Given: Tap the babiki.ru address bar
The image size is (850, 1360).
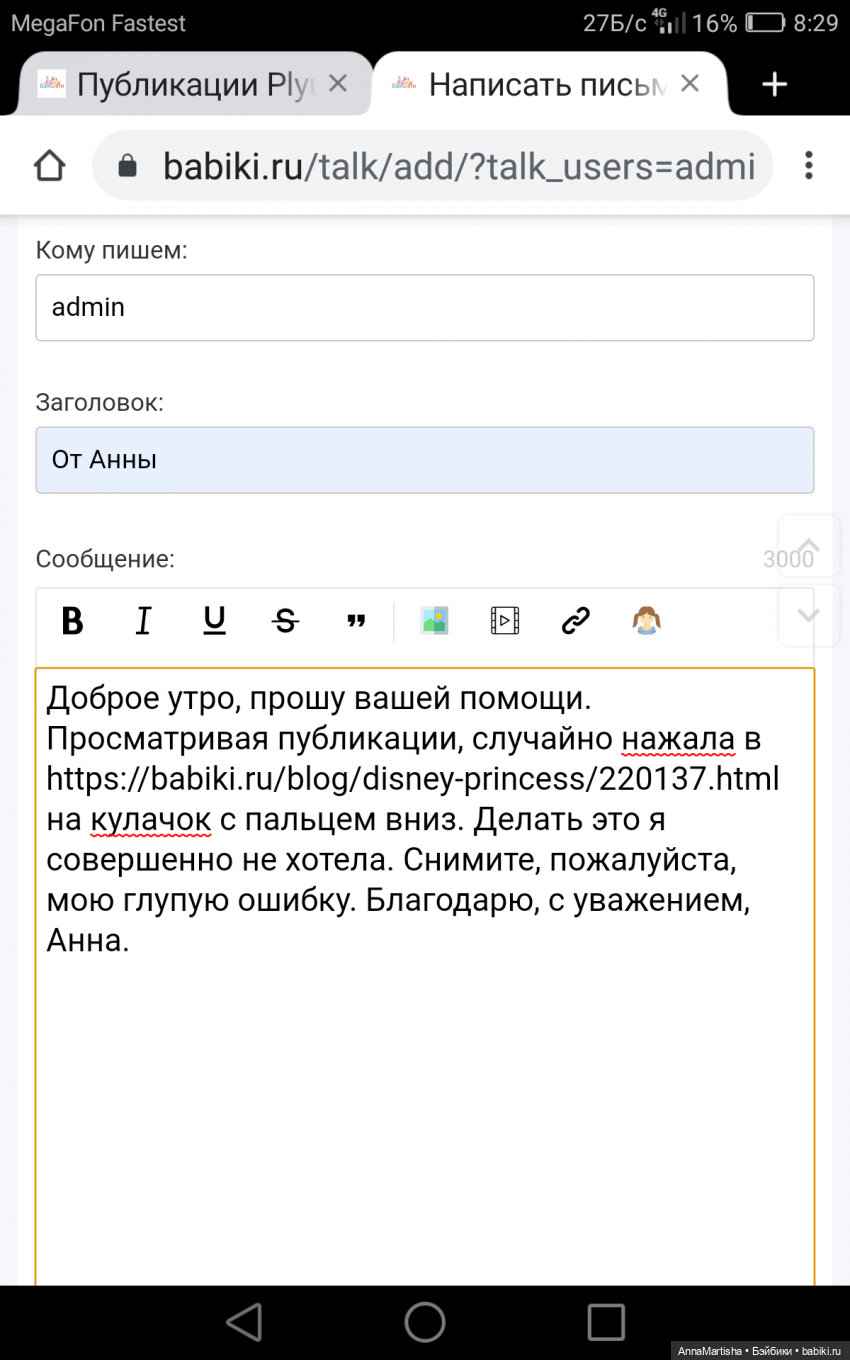Looking at the screenshot, I should 440,165.
